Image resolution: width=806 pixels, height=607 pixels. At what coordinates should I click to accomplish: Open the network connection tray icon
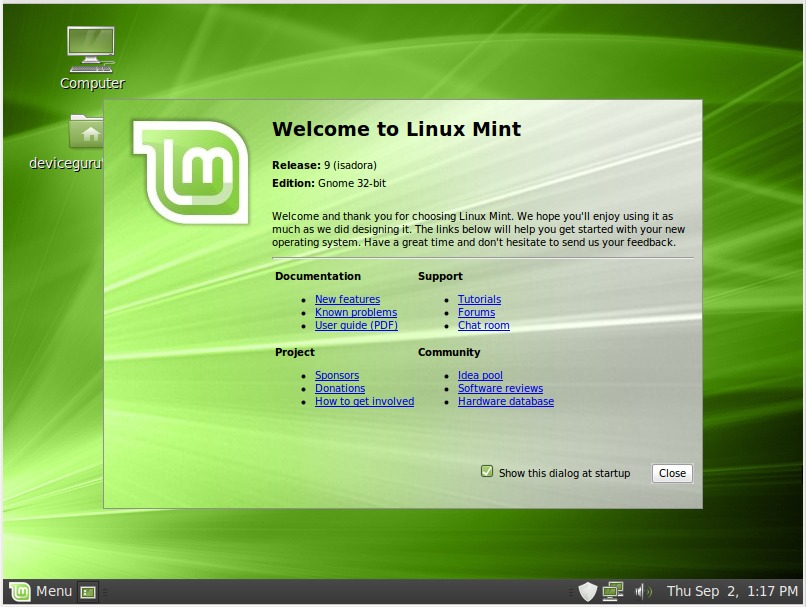[x=613, y=592]
